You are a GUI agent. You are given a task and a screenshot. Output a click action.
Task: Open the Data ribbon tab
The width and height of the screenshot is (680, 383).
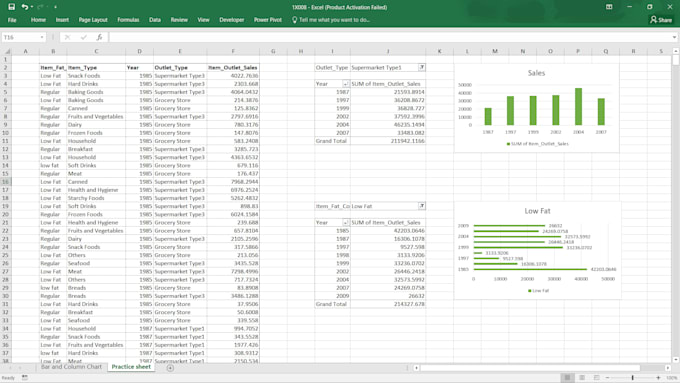pyautogui.click(x=155, y=20)
